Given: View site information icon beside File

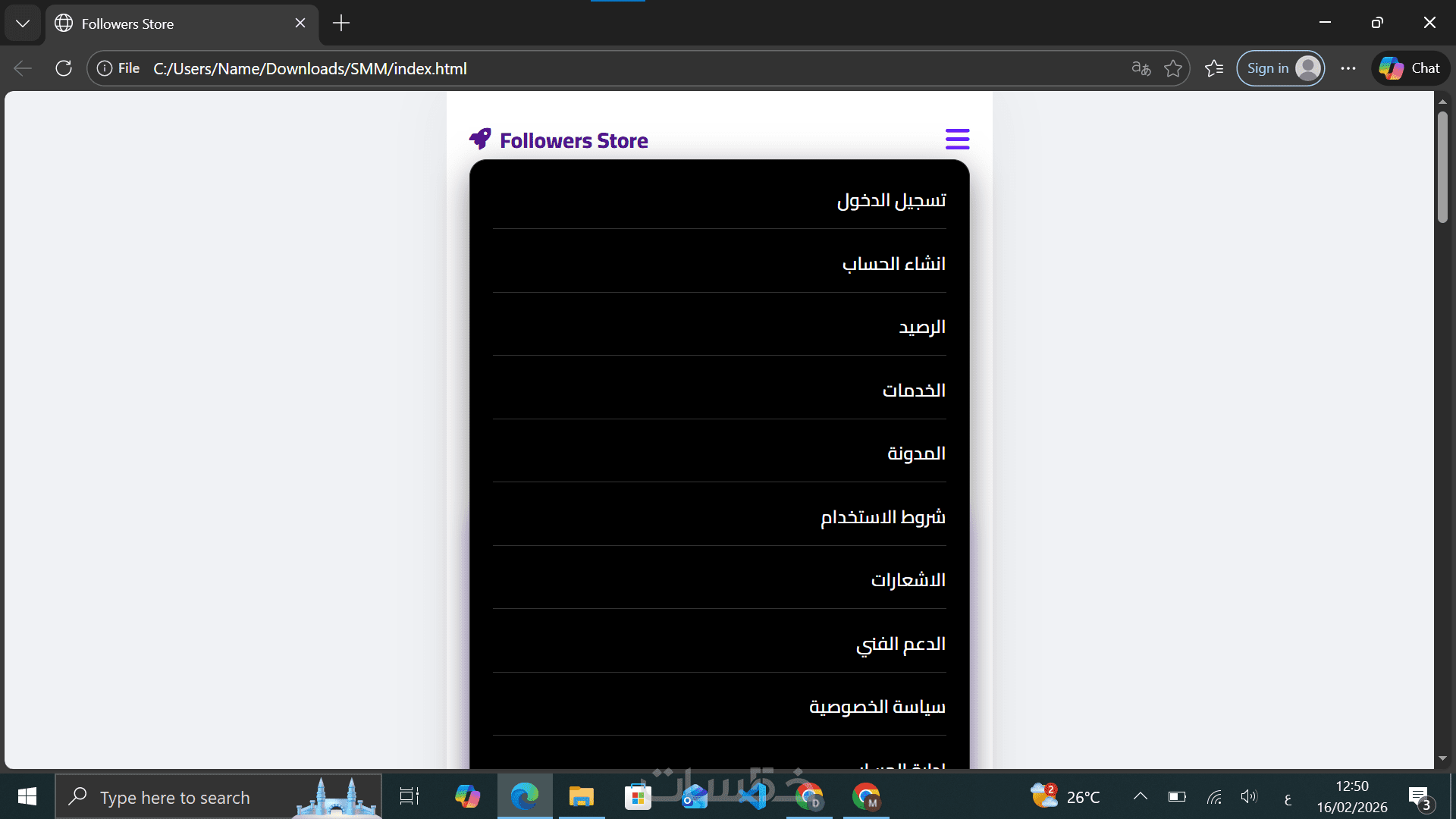Looking at the screenshot, I should (105, 68).
